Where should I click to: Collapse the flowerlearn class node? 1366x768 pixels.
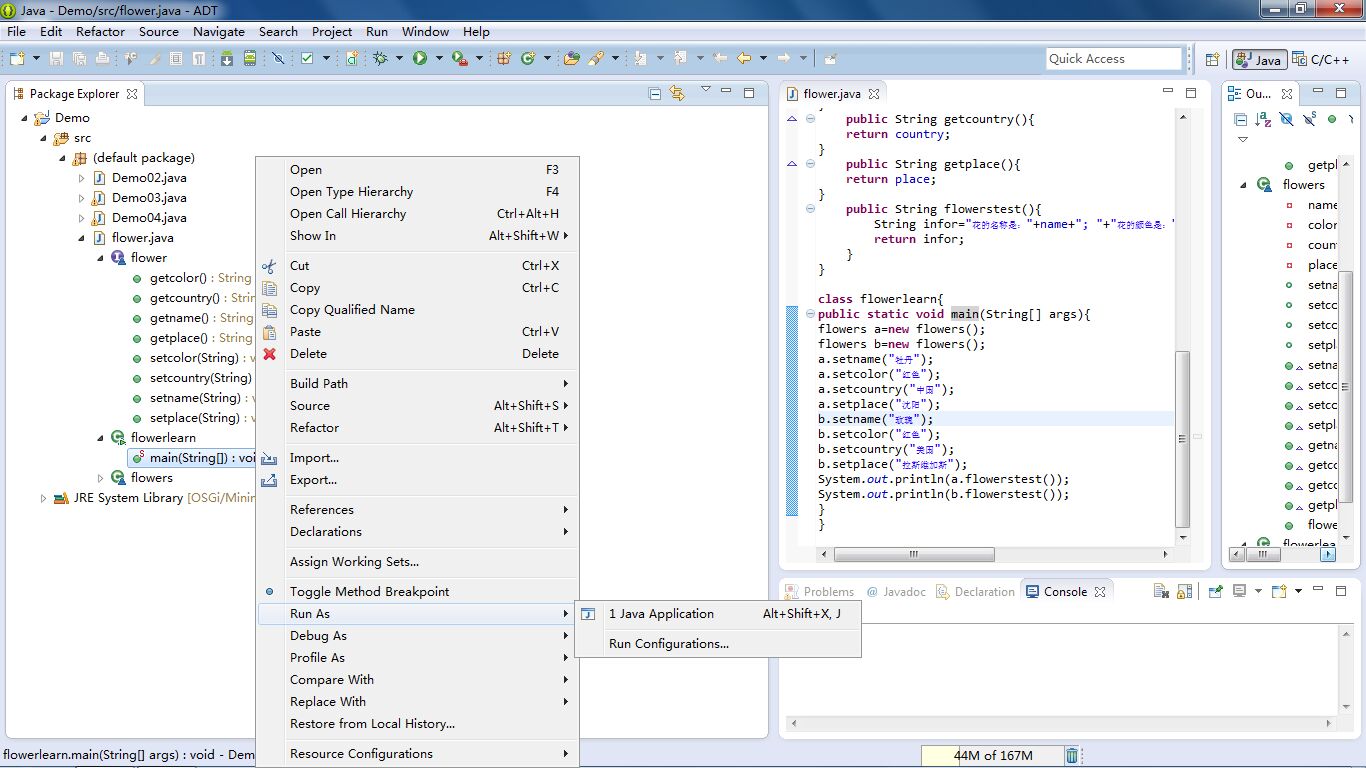101,438
